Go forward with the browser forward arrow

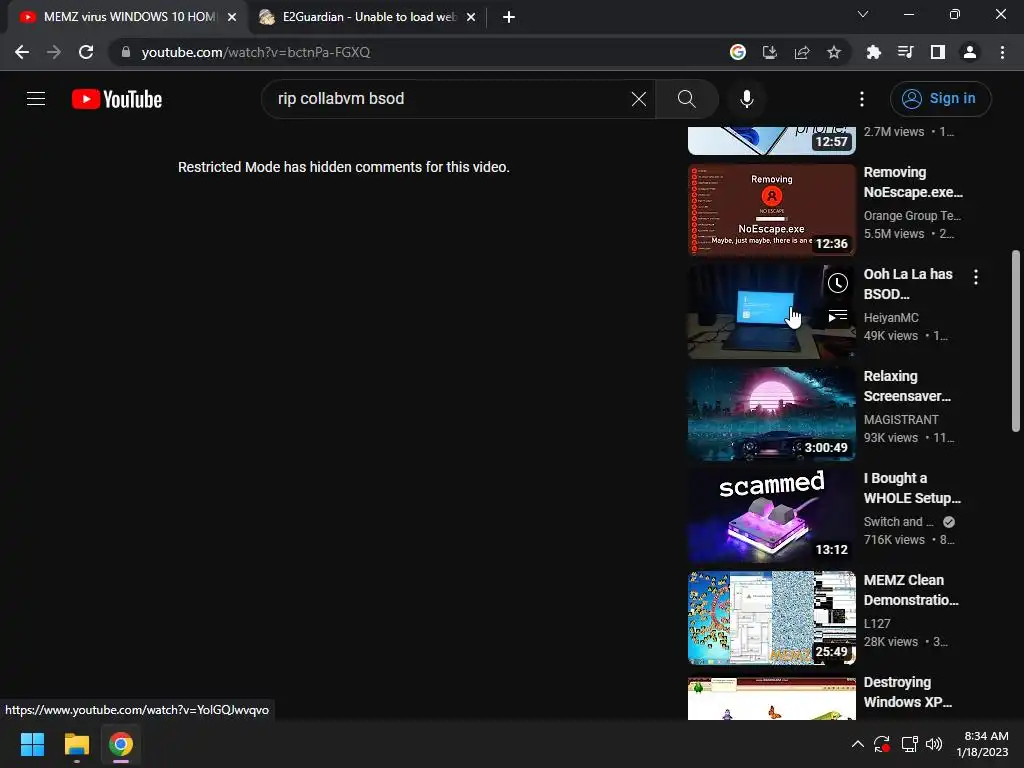[54, 52]
